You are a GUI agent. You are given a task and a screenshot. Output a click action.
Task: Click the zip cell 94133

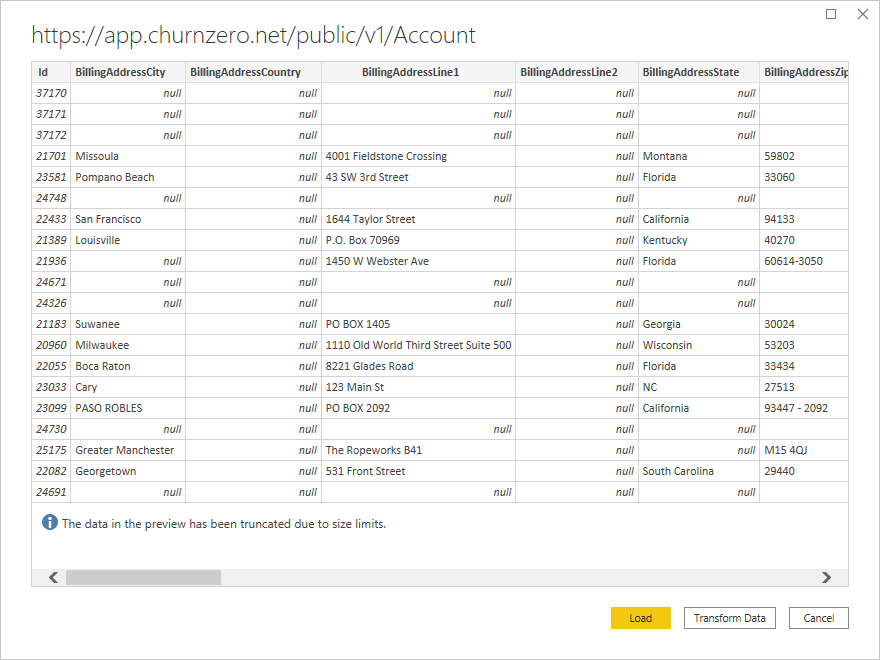[x=804, y=219]
